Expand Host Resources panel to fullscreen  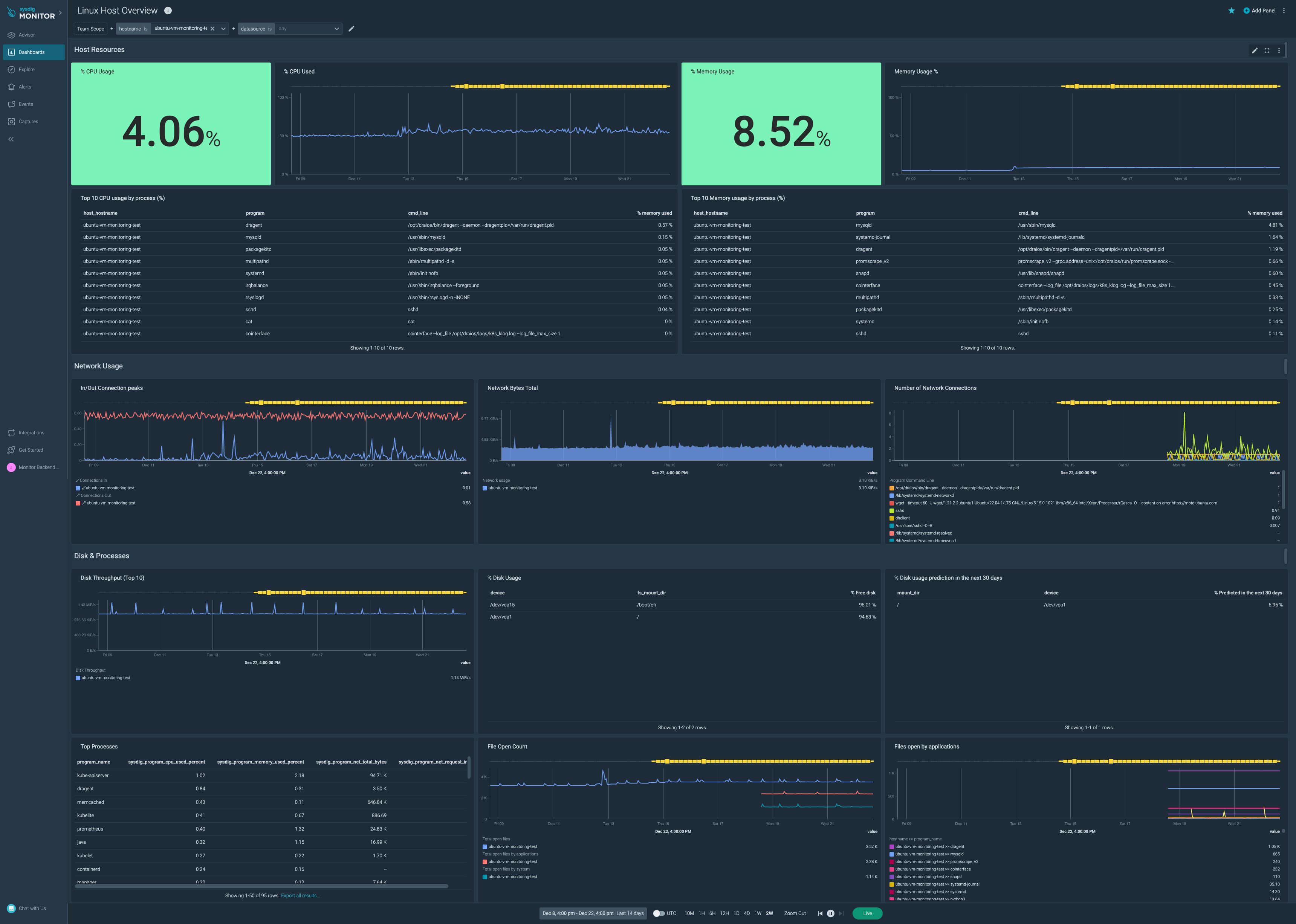pyautogui.click(x=1267, y=50)
